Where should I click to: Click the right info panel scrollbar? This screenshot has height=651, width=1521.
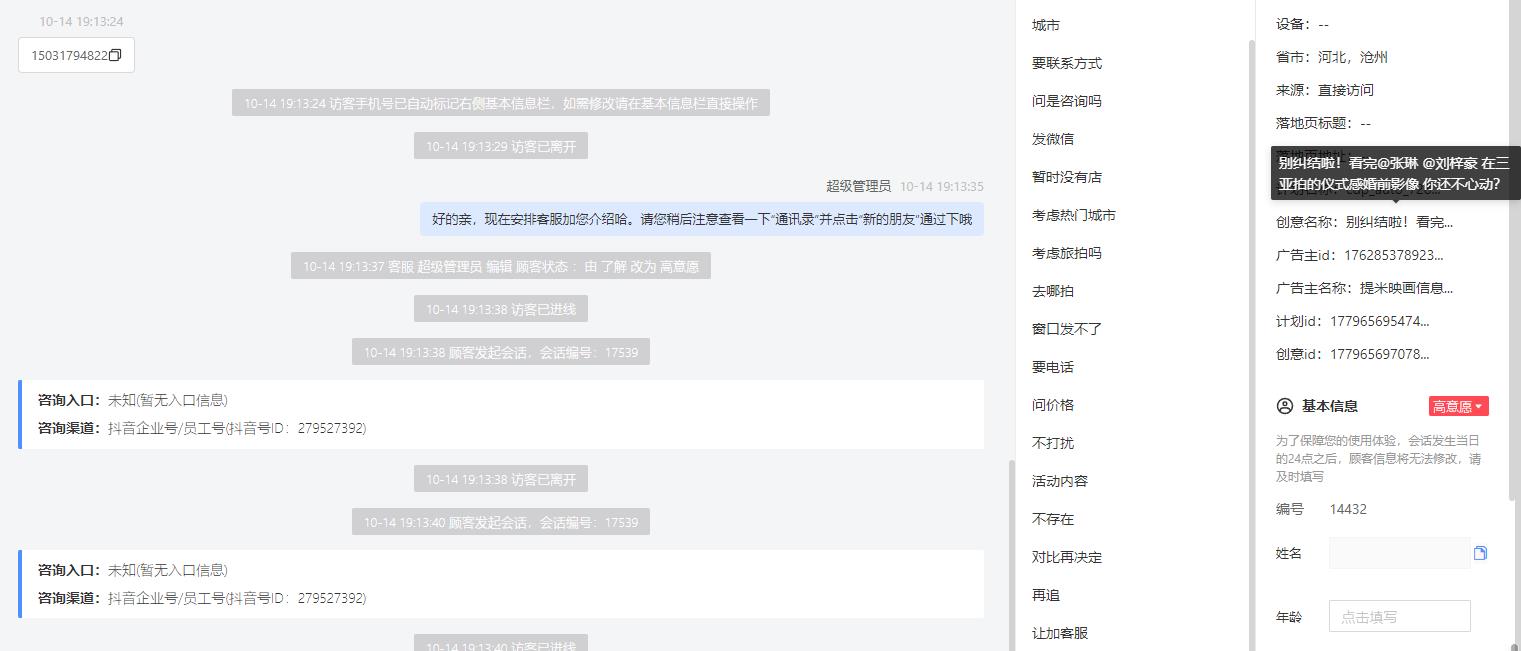[x=1511, y=250]
